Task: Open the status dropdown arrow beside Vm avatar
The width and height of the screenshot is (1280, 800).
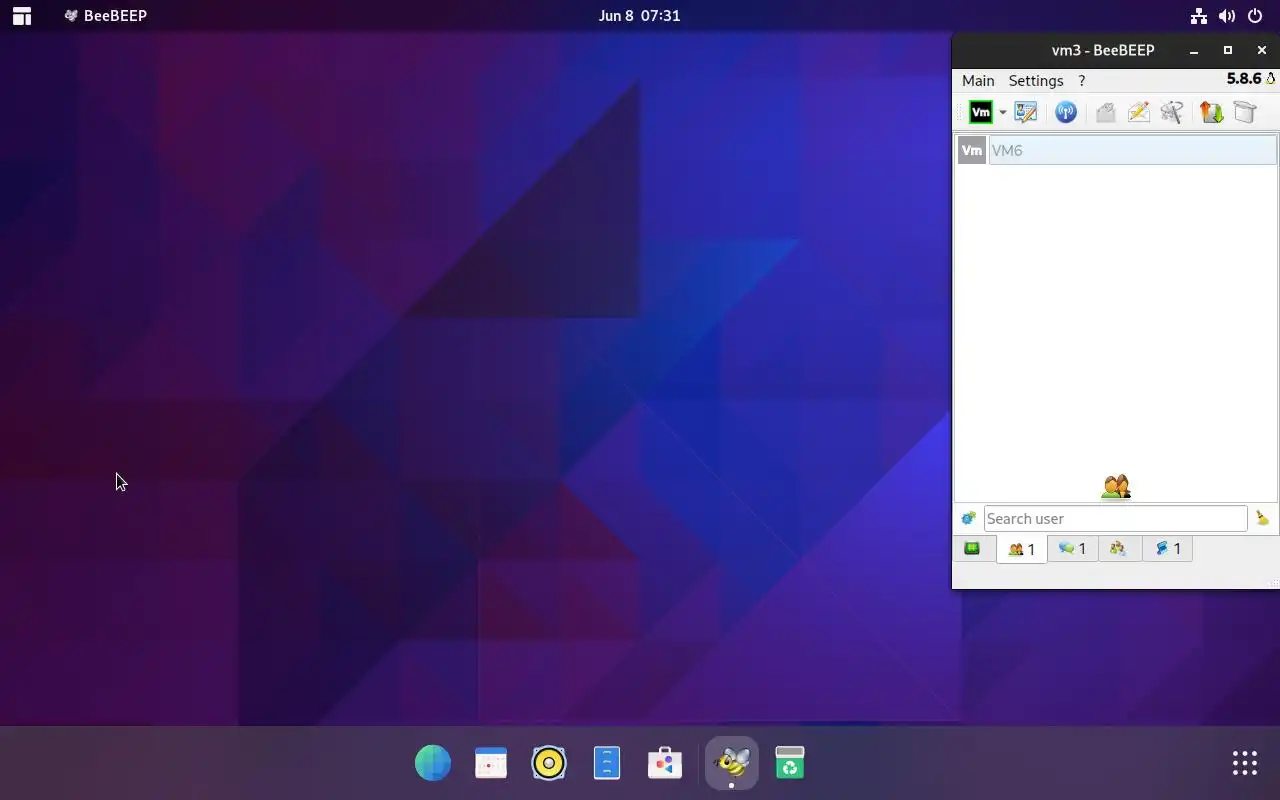Action: (x=1002, y=113)
